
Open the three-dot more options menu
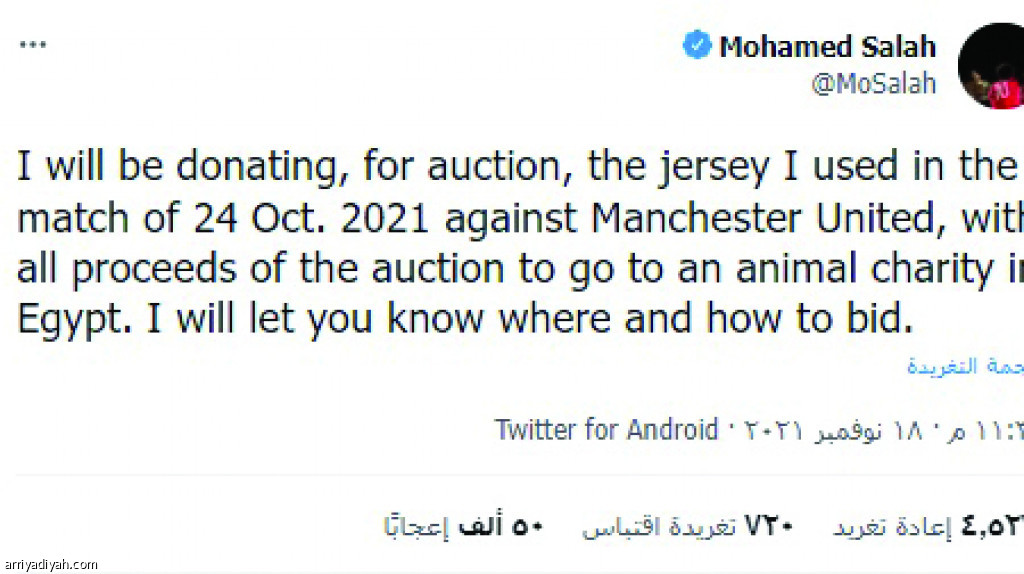coord(33,45)
